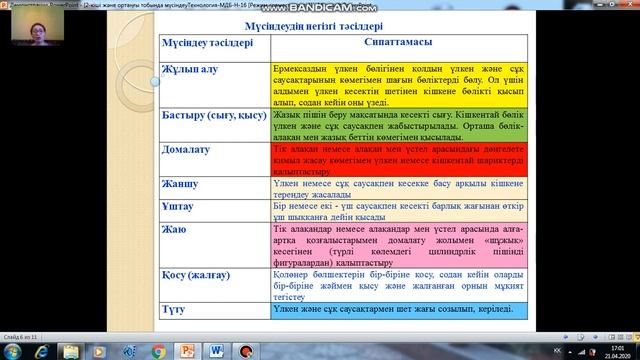Click slide title 'Мүсіндеудің негізгі тәсілдері'
640x360 pixels.
coord(313,27)
